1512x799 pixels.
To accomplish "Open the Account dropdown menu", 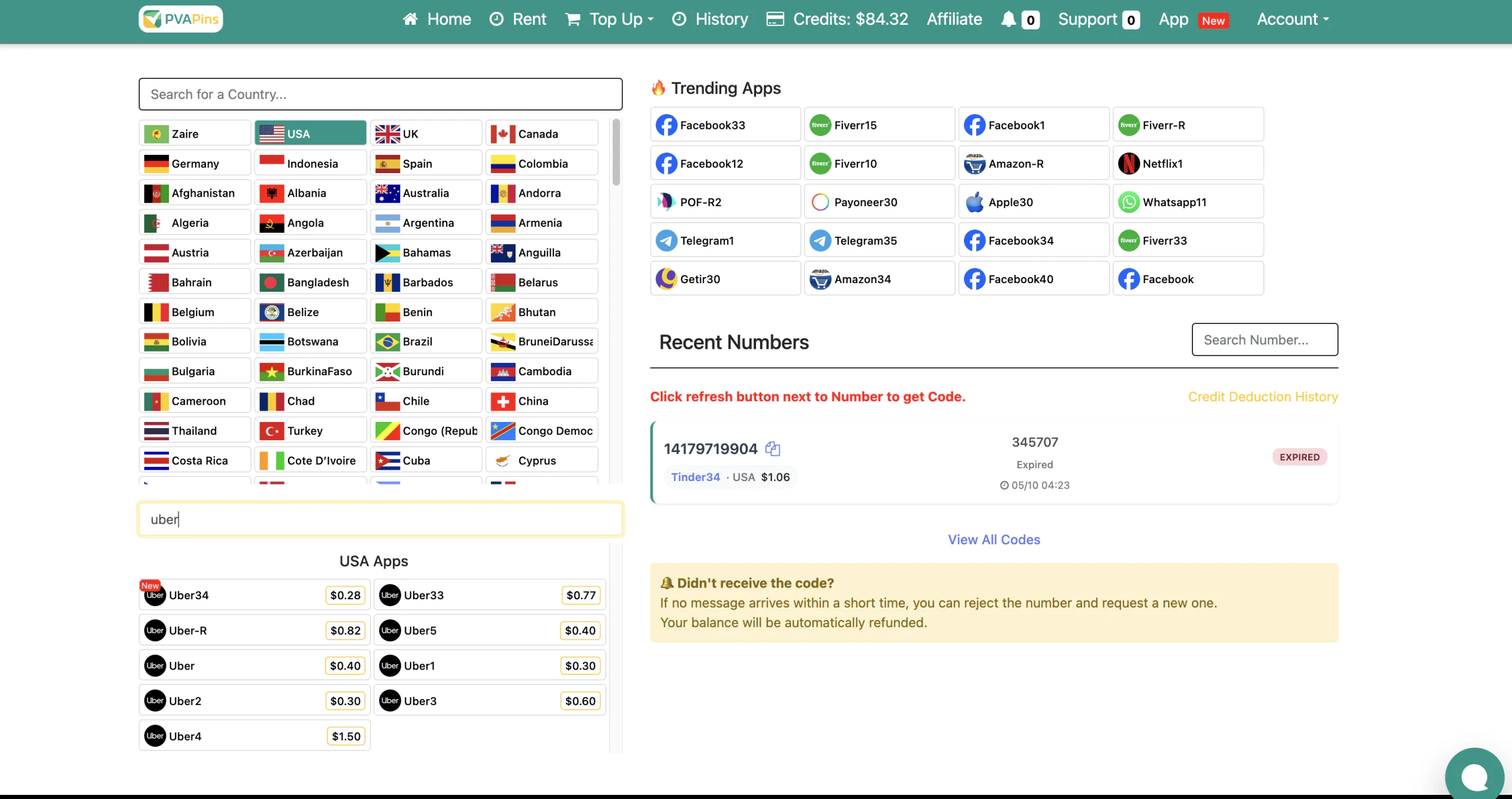I will point(1292,20).
